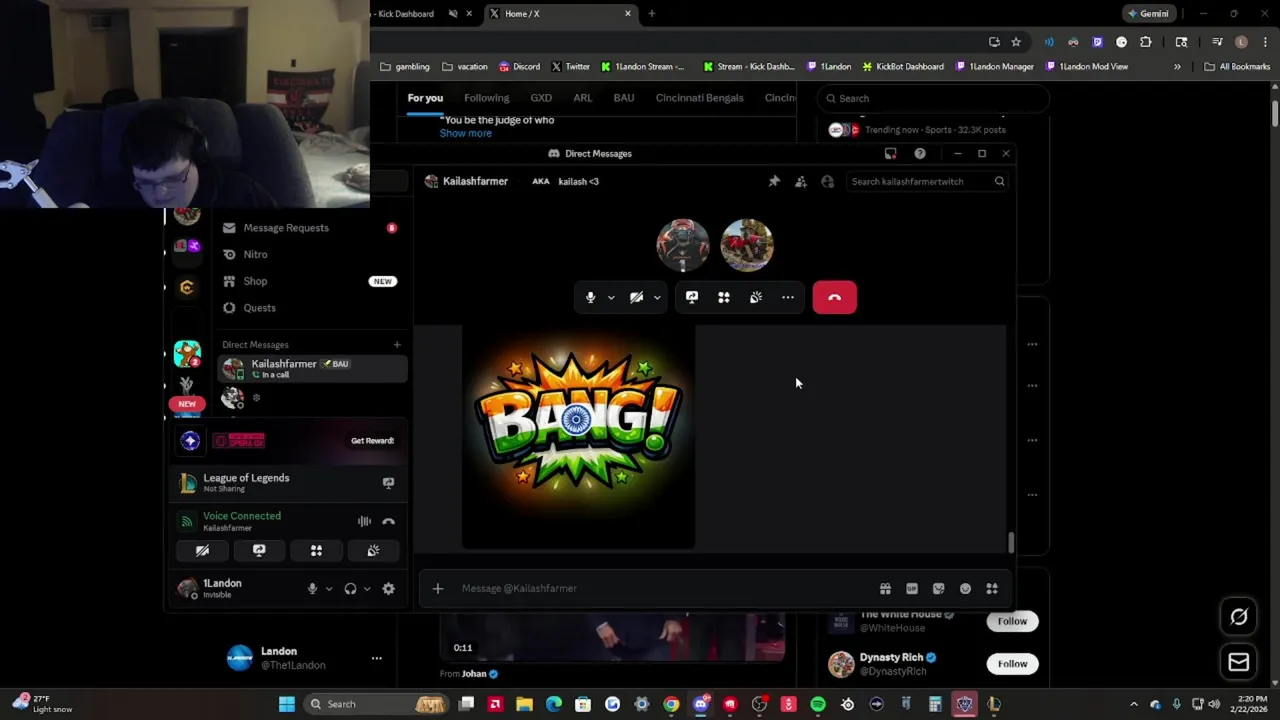Open Message Requests
The width and height of the screenshot is (1280, 720).
pos(312,228)
